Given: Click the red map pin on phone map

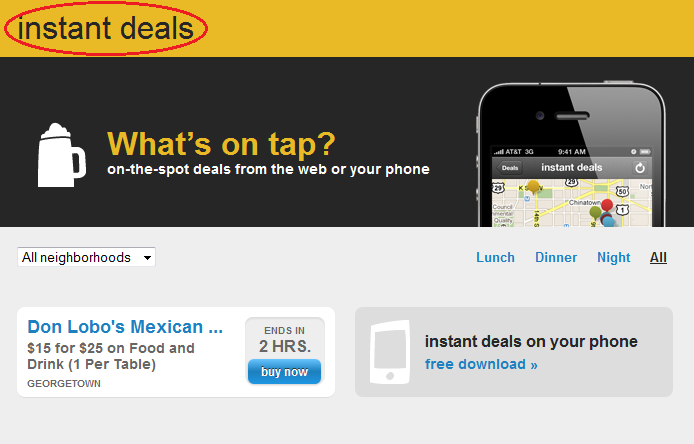Looking at the screenshot, I should click(607, 205).
